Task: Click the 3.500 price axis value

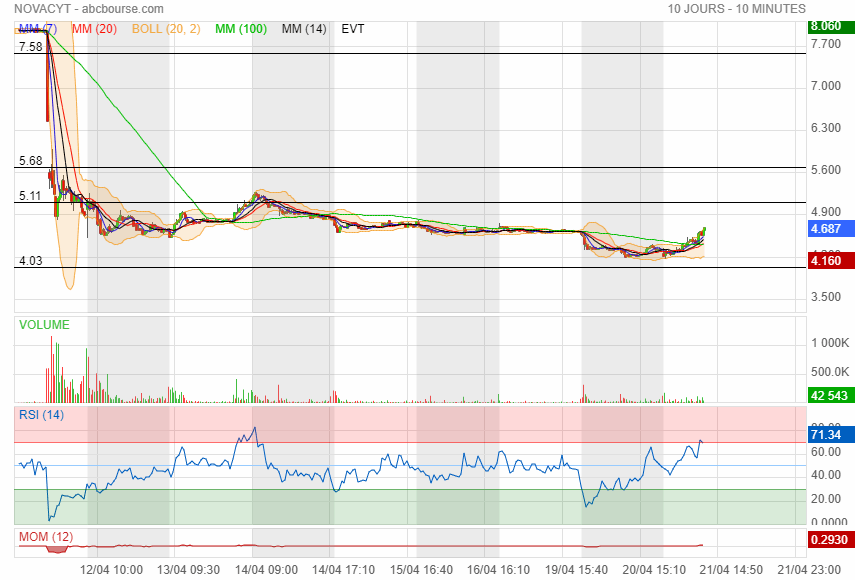Action: (x=826, y=297)
